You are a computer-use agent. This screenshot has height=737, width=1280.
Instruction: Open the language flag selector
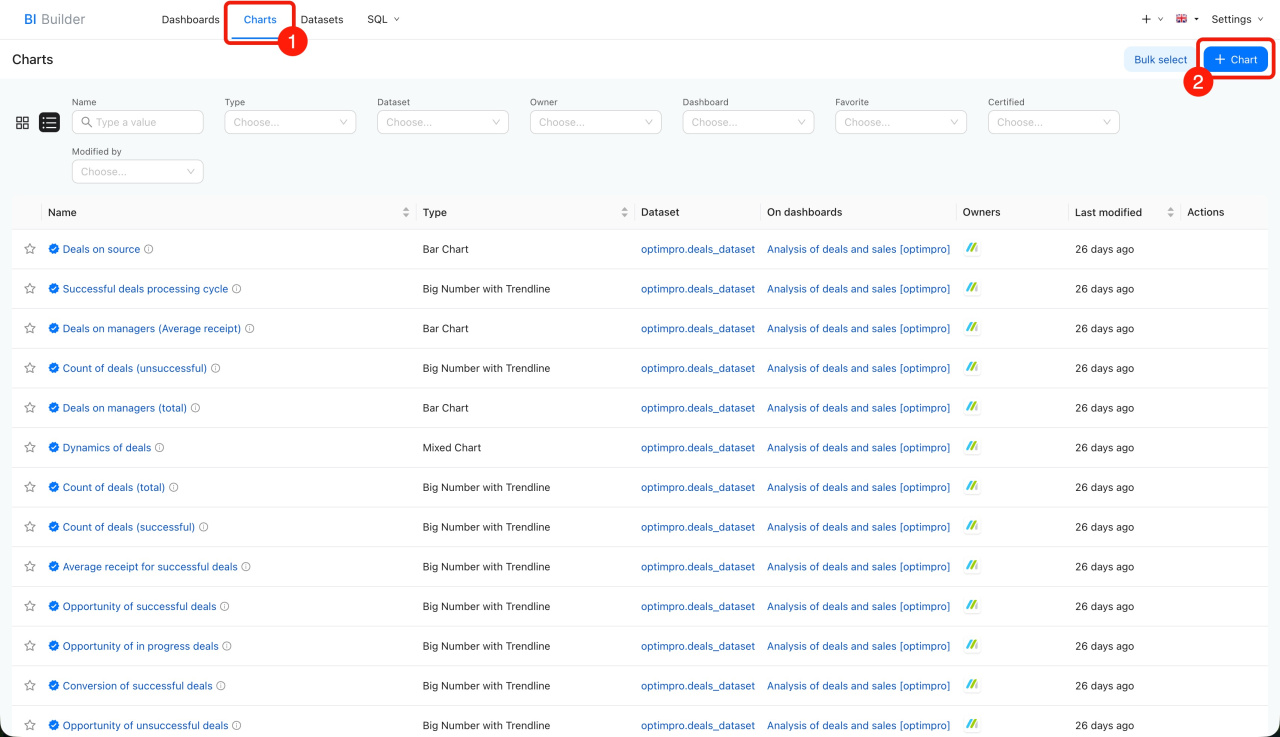(1187, 19)
